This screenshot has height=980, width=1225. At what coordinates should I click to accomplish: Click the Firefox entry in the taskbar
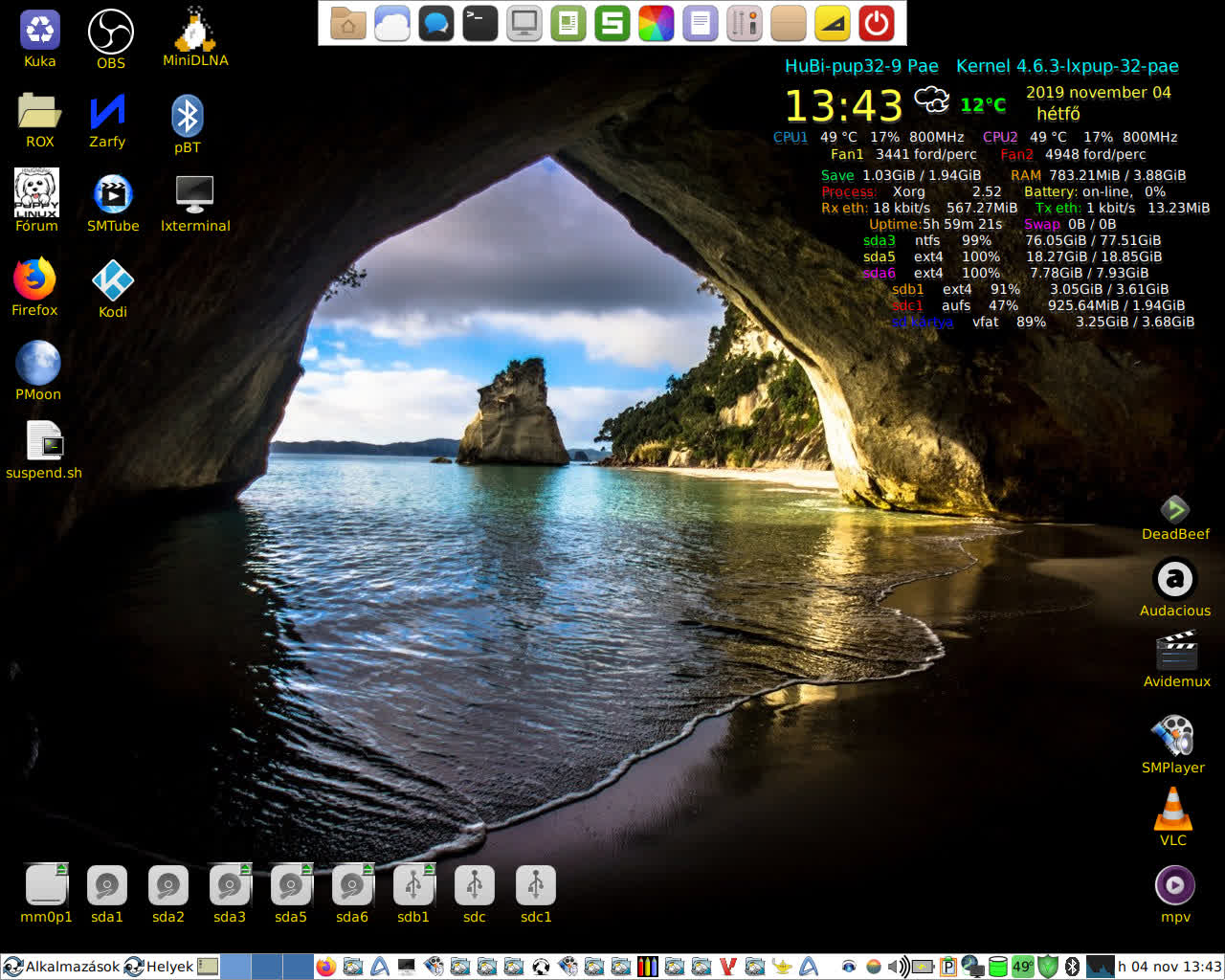coord(326,967)
